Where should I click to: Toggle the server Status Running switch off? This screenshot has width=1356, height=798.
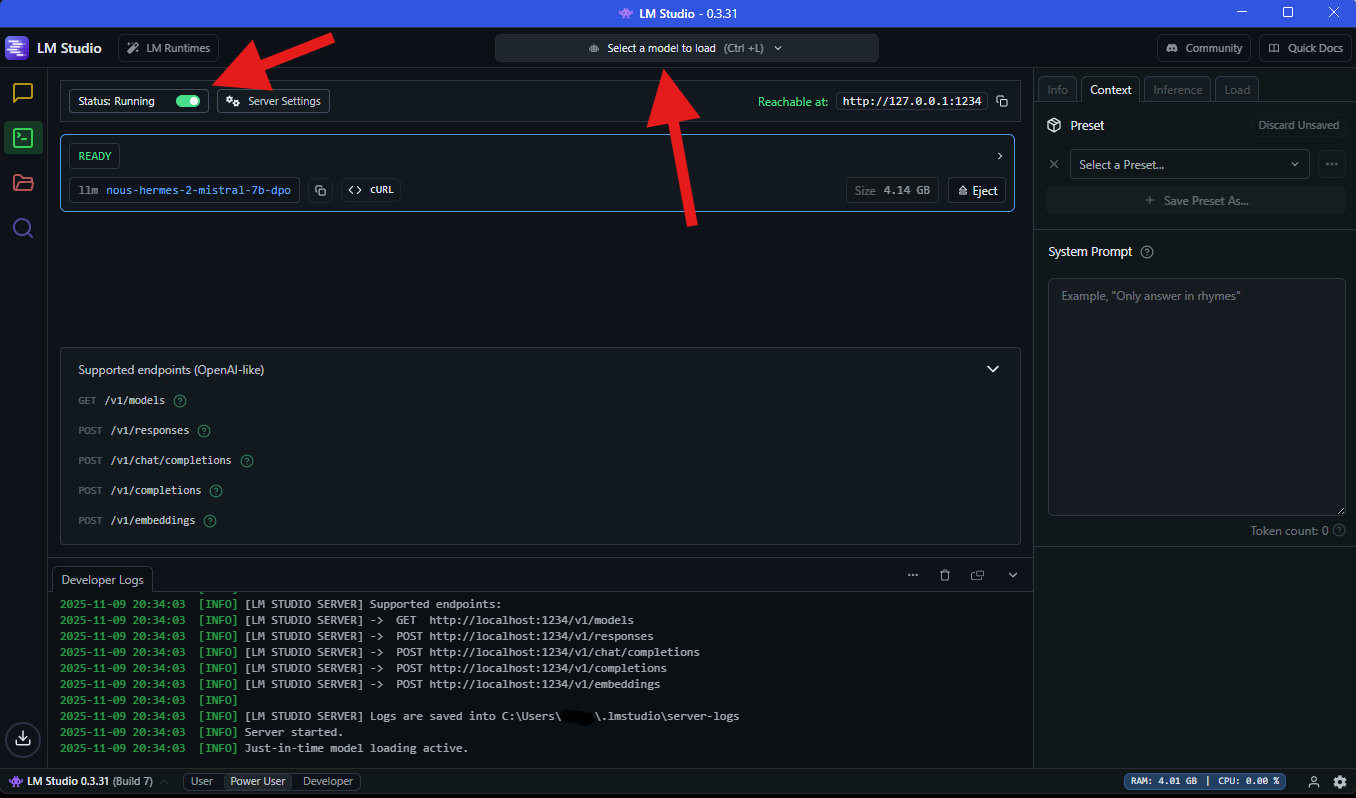pos(188,101)
